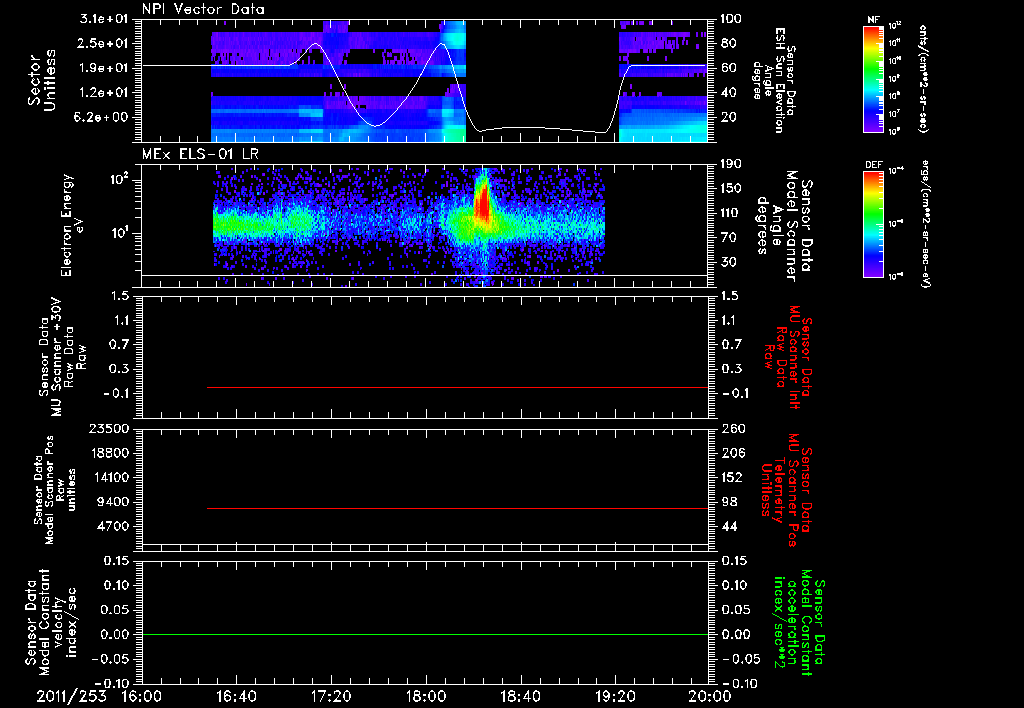This screenshot has width=1024, height=708.
Task: Click the red 'MU Scanner Inh Raw Data' label
Action: tap(789, 358)
